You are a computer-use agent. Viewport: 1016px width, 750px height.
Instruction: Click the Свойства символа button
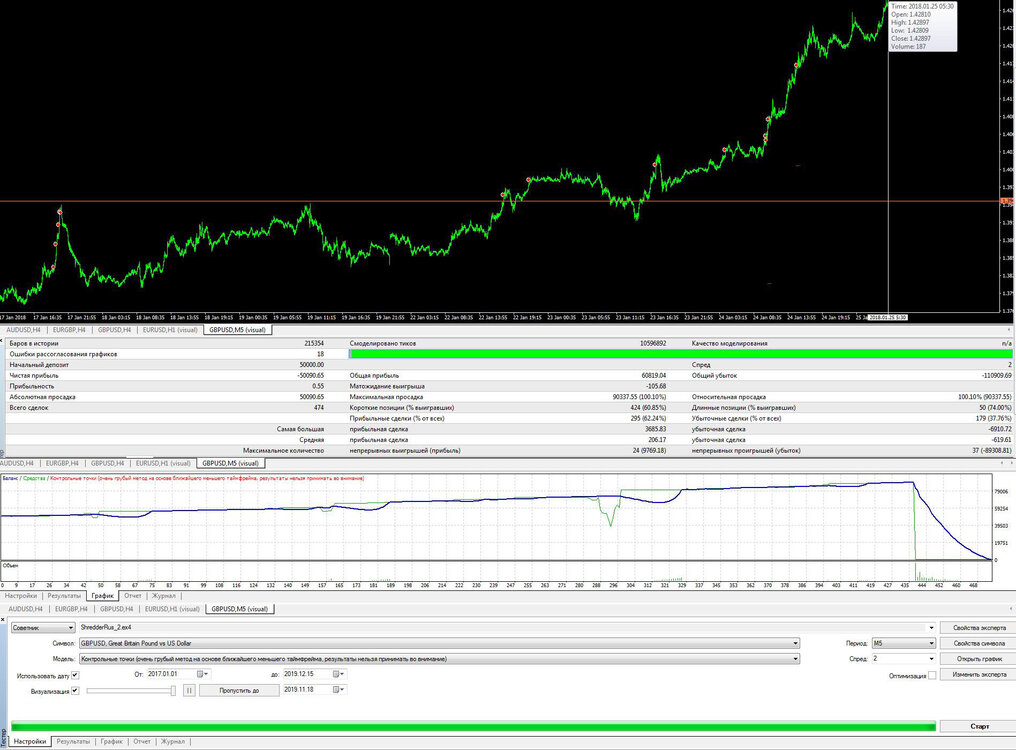pyautogui.click(x=979, y=644)
